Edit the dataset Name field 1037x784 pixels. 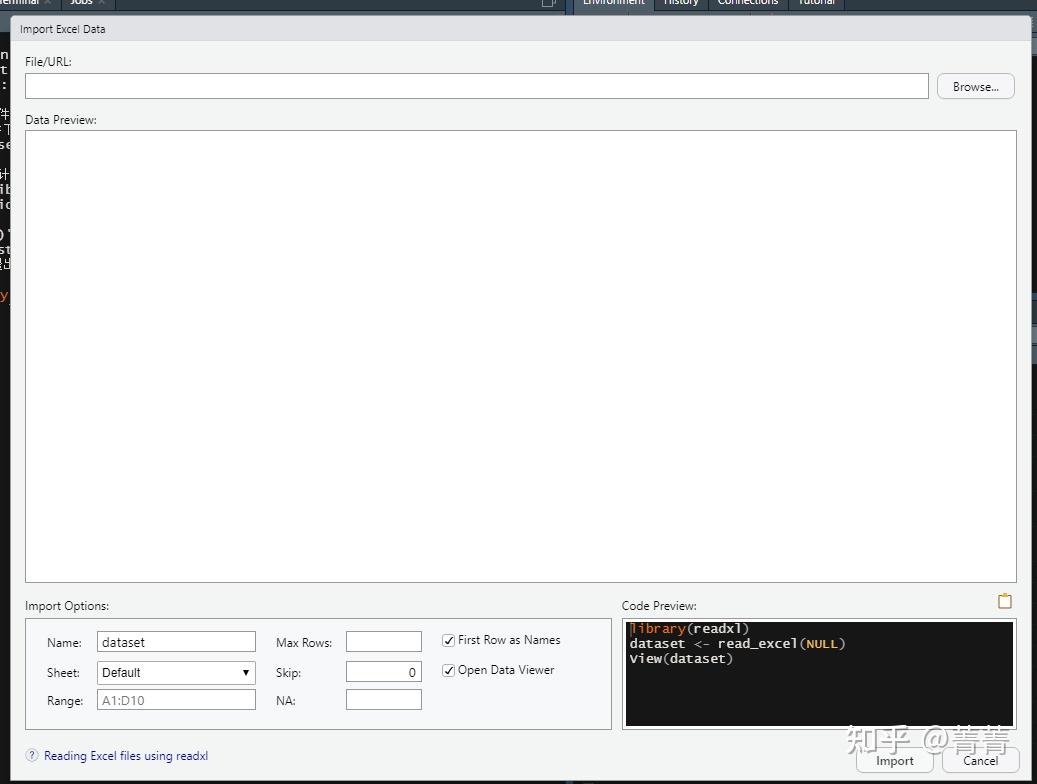[x=176, y=641]
